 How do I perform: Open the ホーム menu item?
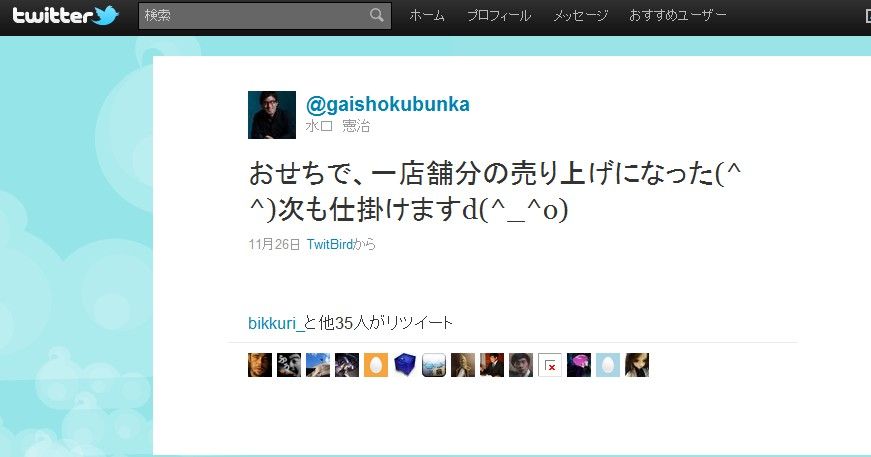pos(427,16)
